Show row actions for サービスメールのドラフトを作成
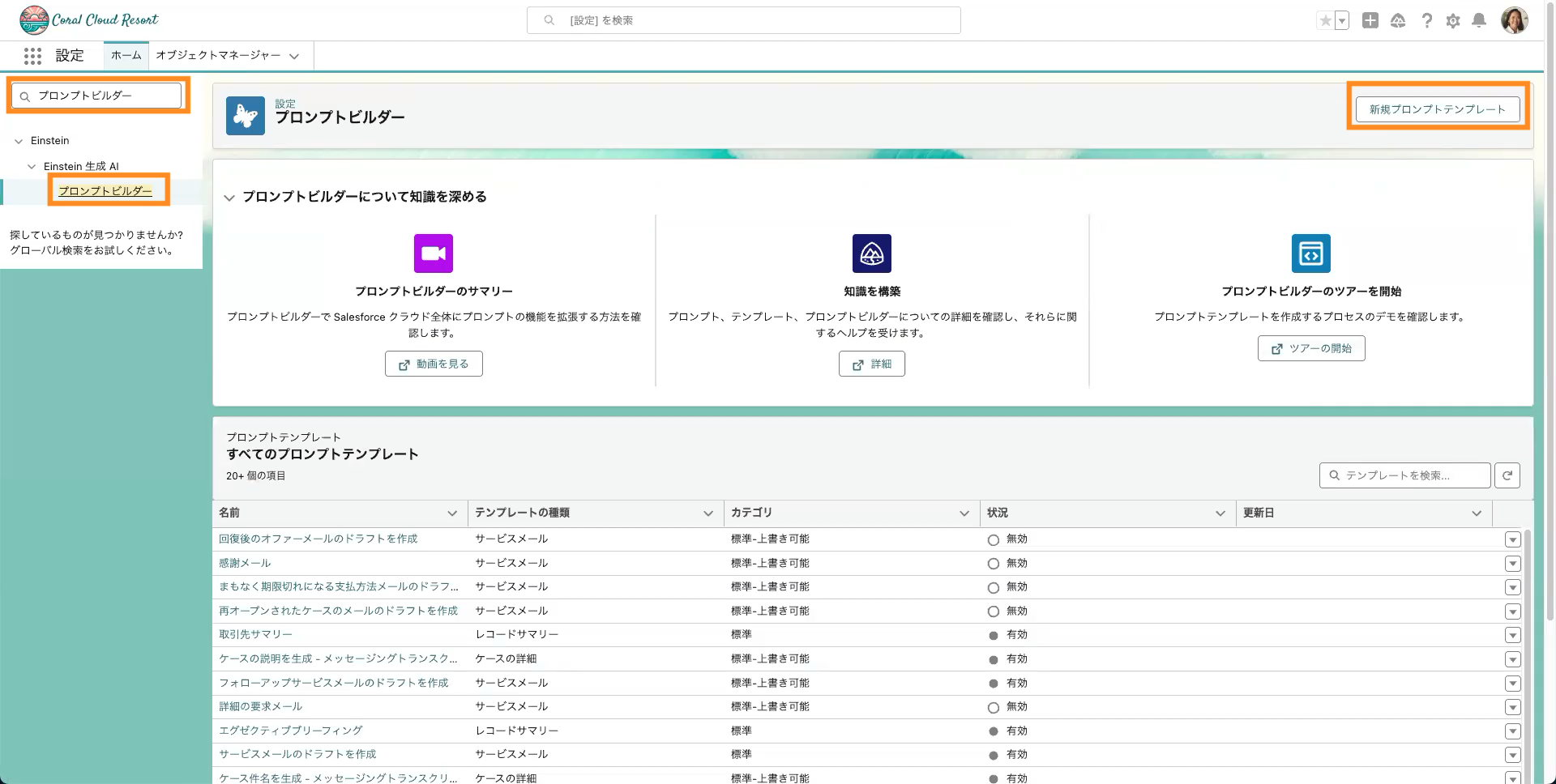This screenshot has width=1556, height=784. coord(1512,755)
